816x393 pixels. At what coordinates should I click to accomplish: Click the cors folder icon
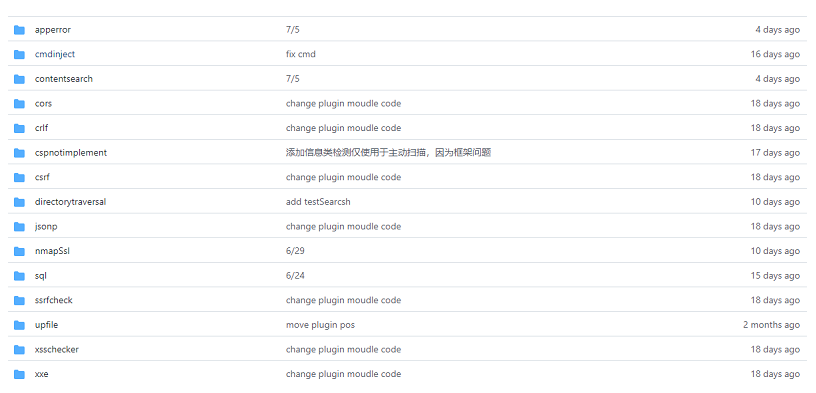(19, 104)
